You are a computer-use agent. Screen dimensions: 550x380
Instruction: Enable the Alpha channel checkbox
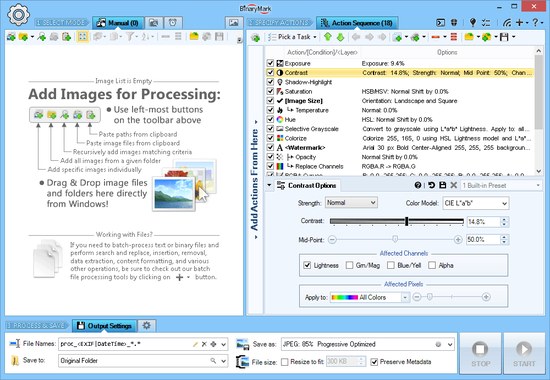(432, 265)
